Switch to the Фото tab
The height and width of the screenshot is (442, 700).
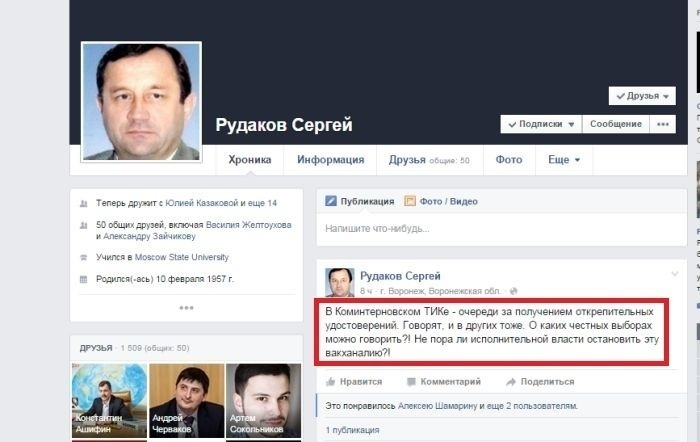pyautogui.click(x=509, y=160)
